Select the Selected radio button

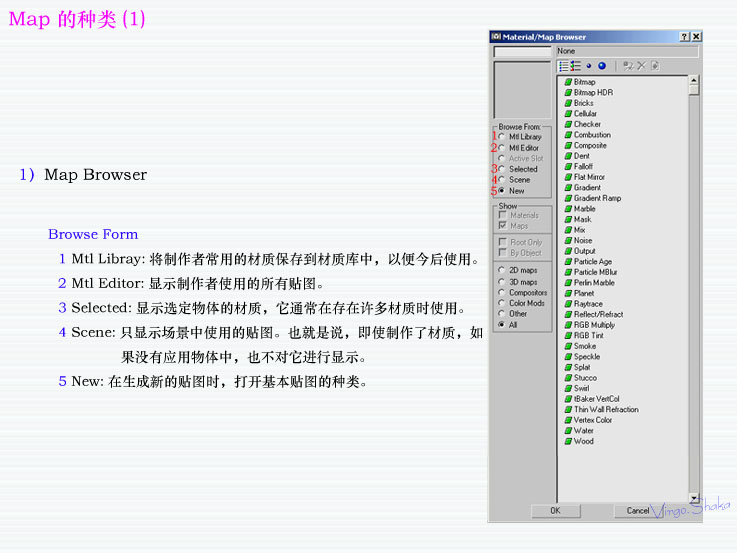502,169
